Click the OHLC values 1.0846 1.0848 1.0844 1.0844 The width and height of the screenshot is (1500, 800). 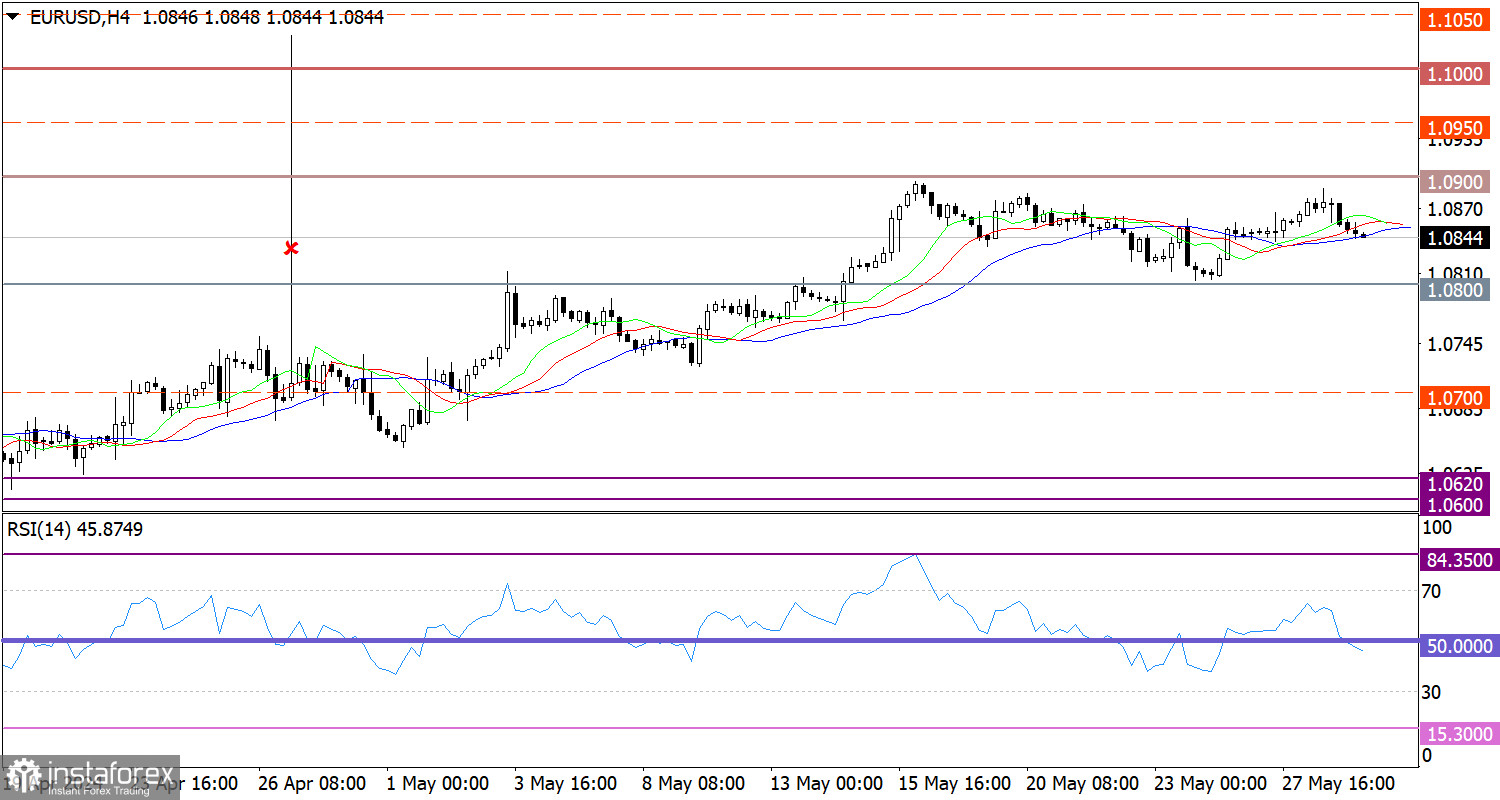[264, 17]
